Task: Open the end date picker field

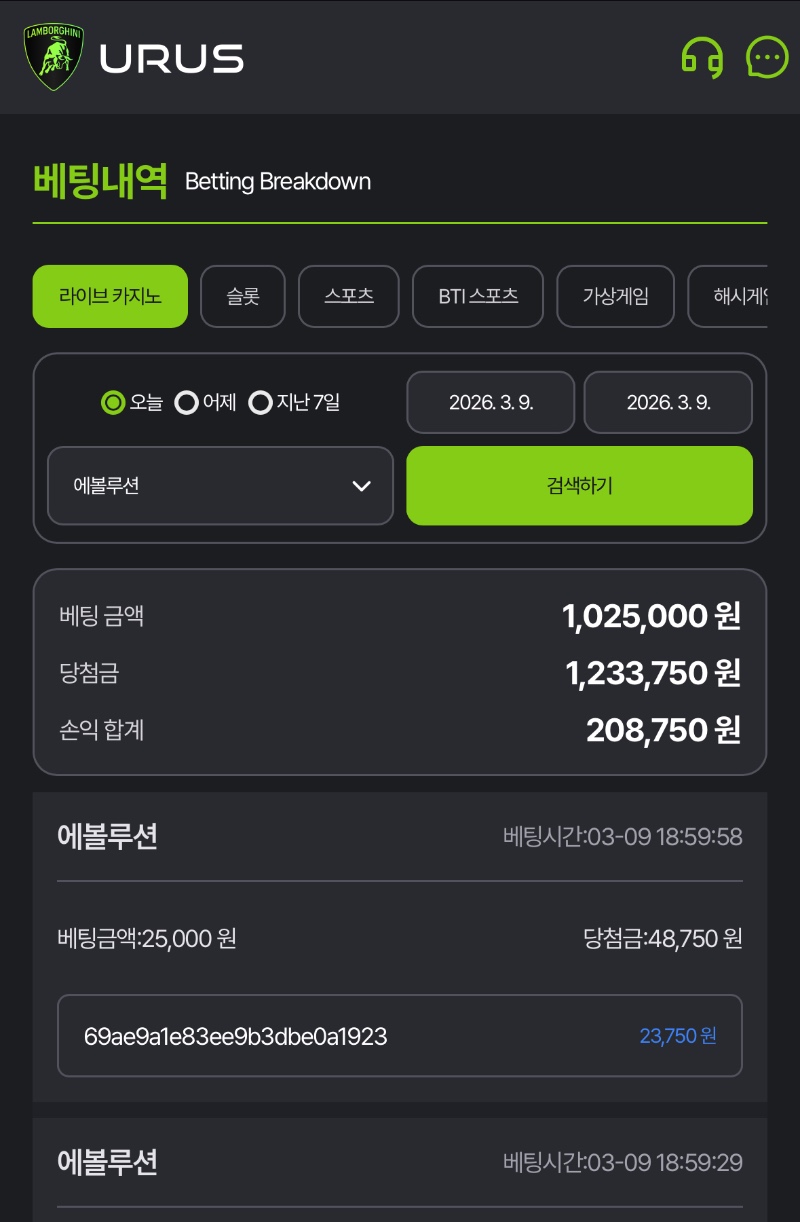Action: (668, 403)
